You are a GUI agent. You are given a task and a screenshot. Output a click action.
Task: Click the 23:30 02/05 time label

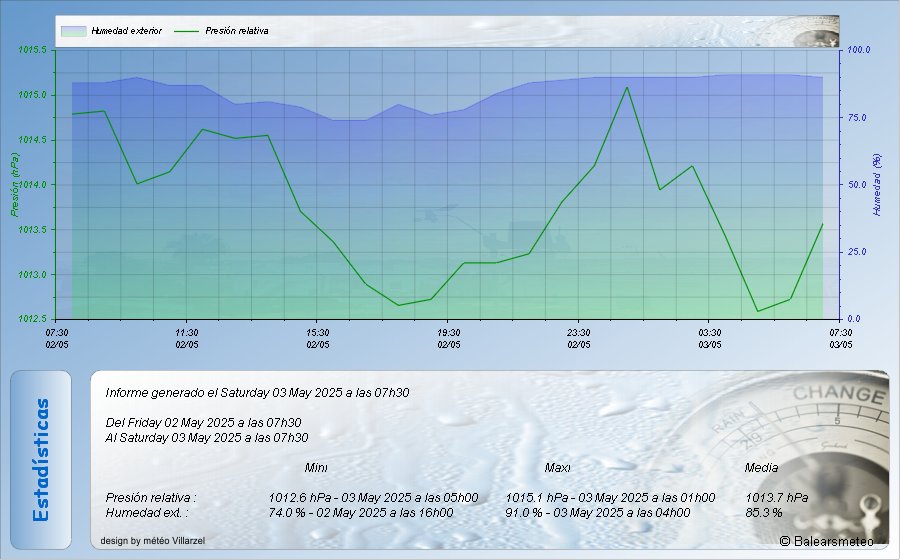[x=579, y=339]
